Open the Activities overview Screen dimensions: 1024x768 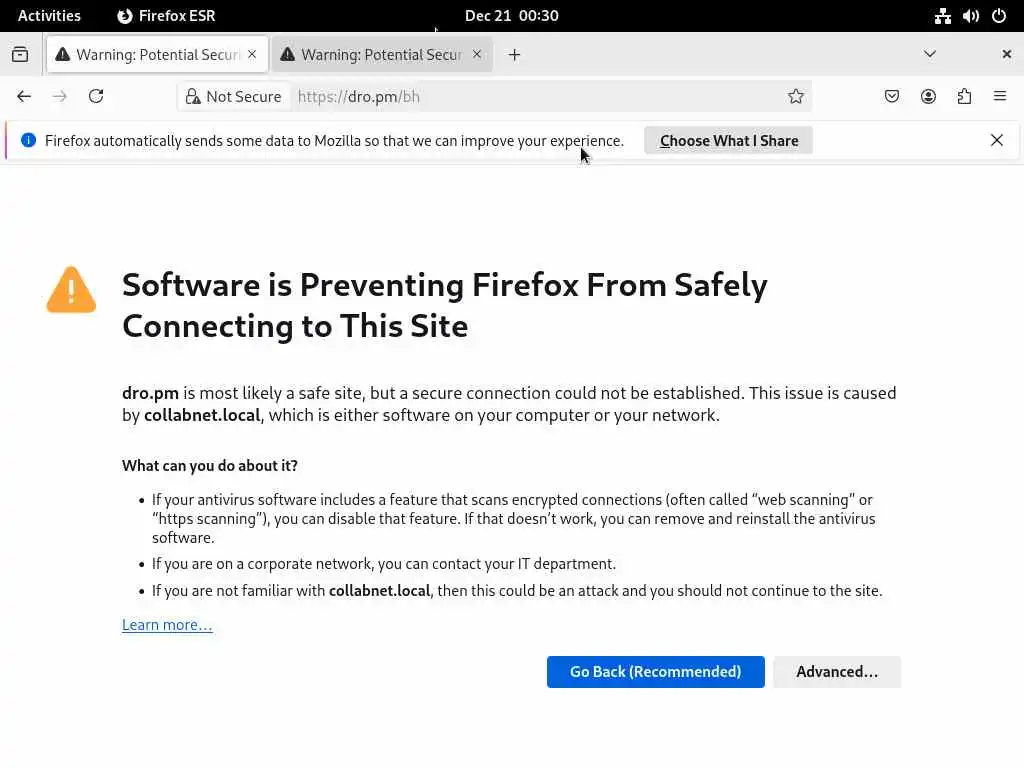click(x=49, y=16)
